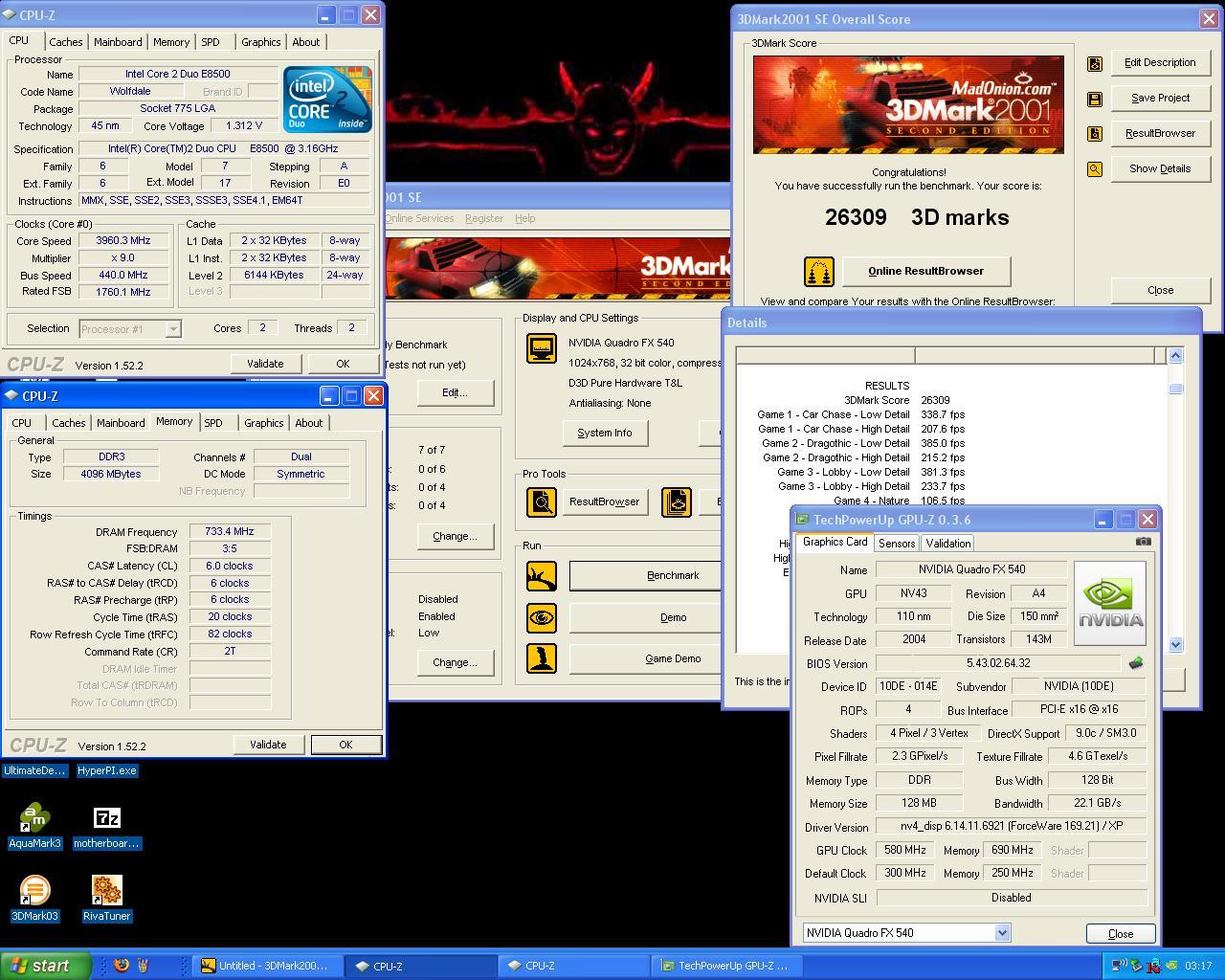Click the System Info button
The image size is (1225, 980).
pos(605,433)
